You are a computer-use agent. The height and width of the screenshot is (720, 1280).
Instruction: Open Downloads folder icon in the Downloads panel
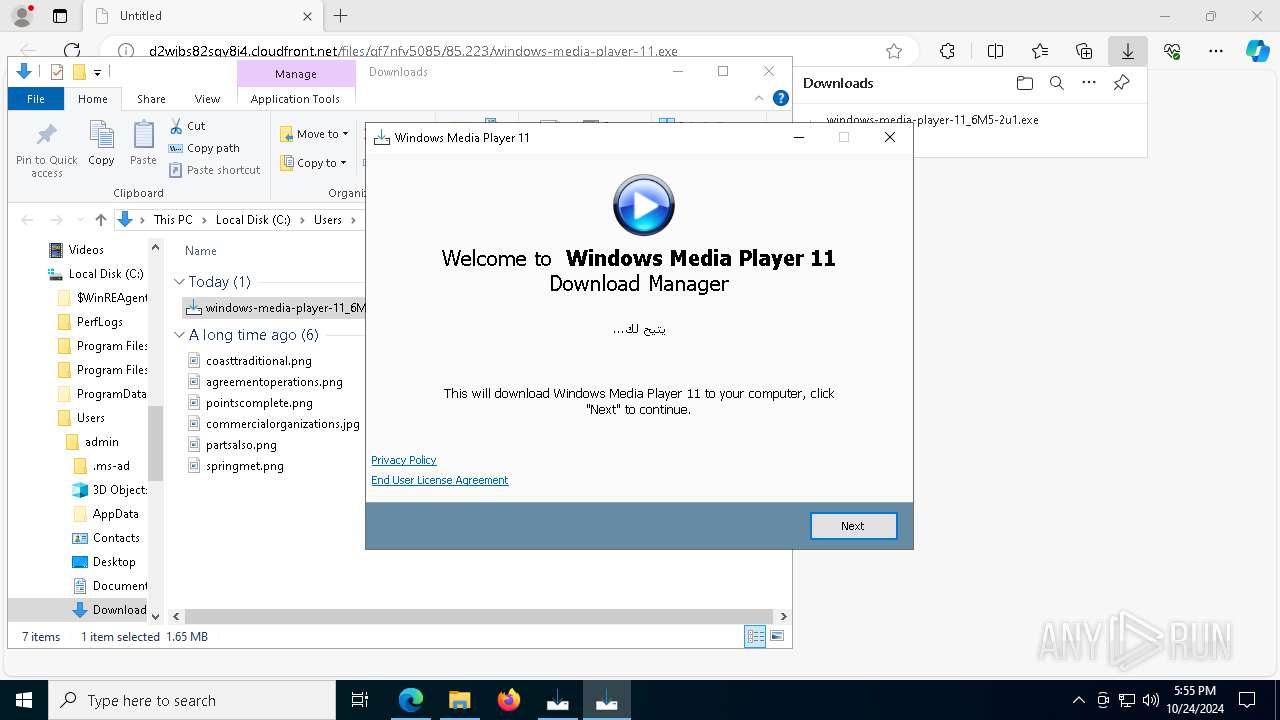click(x=1024, y=83)
